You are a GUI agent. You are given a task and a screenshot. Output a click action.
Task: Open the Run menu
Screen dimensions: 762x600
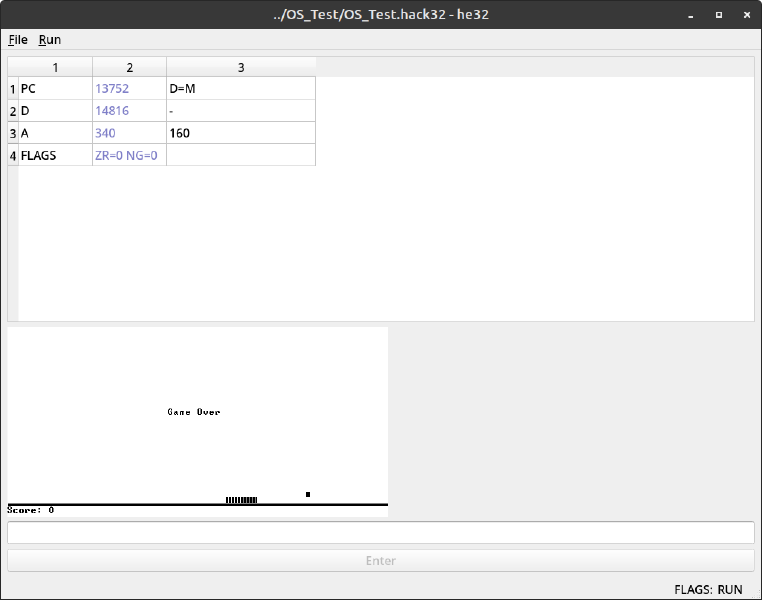point(50,40)
